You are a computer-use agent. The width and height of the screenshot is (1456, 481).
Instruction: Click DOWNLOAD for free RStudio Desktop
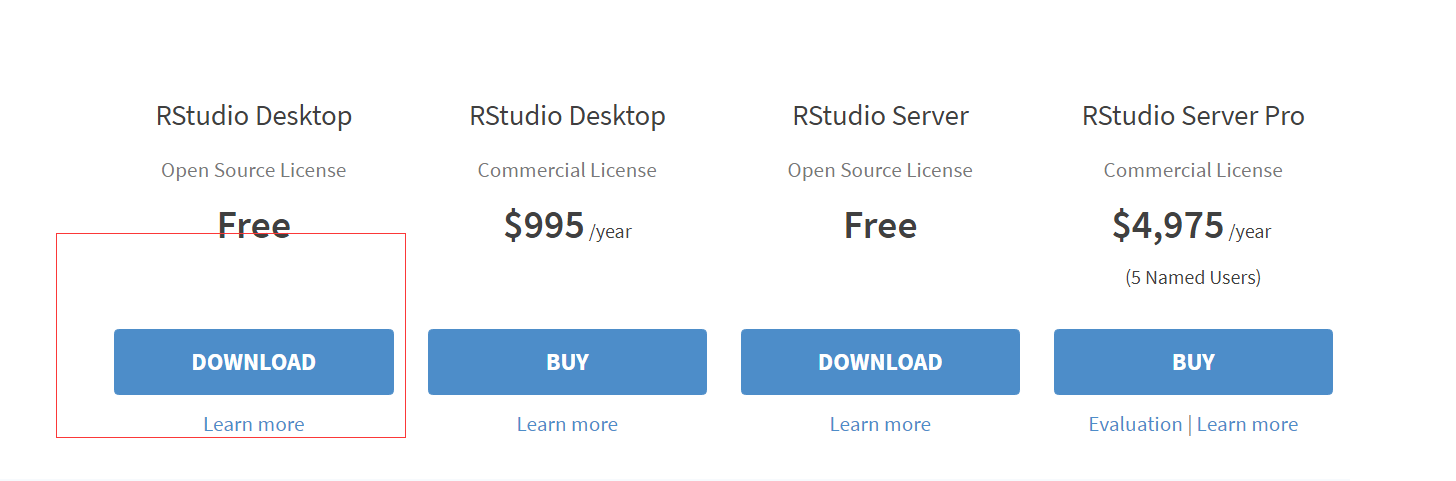click(254, 362)
